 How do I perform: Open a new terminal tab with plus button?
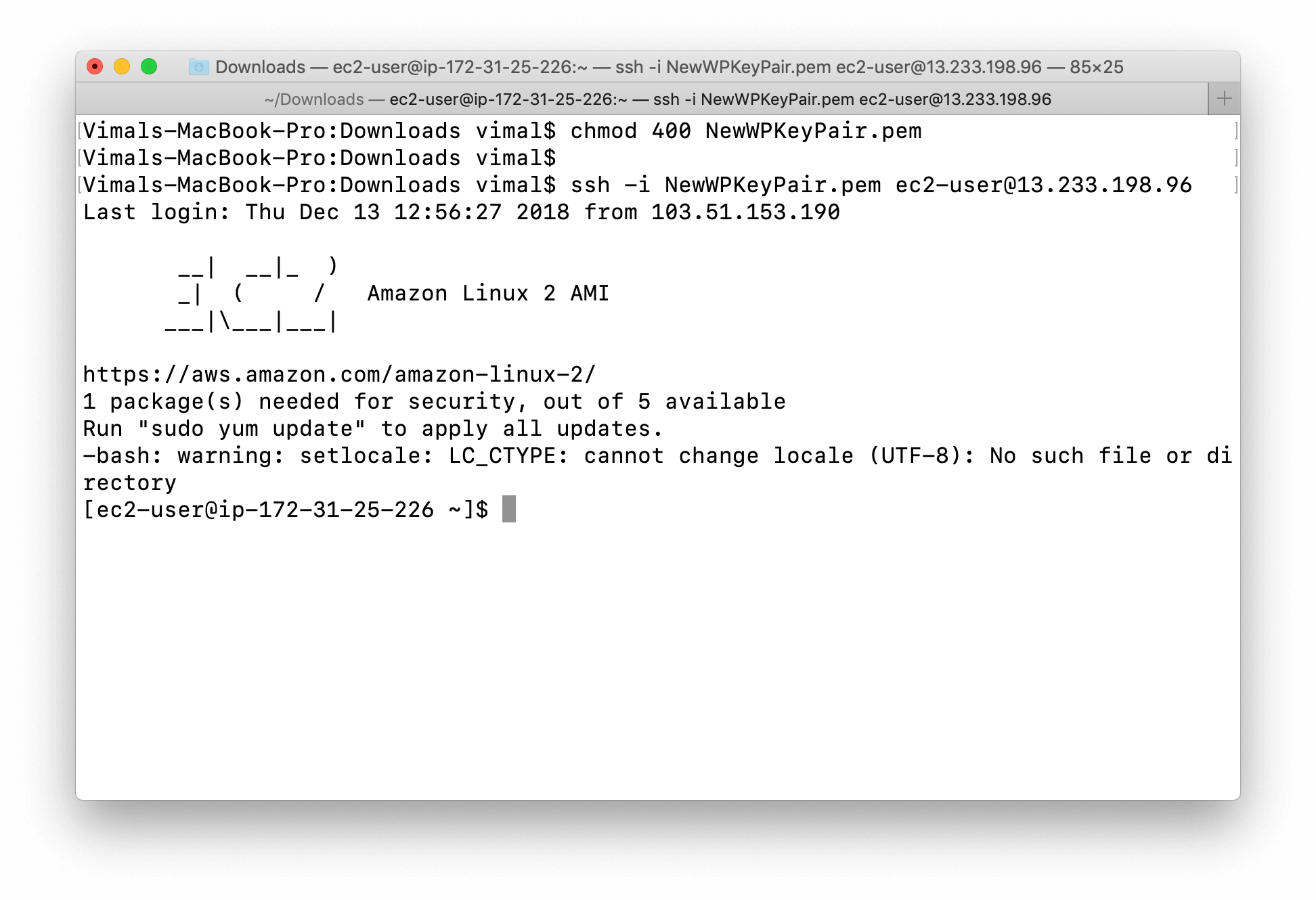click(x=1224, y=99)
